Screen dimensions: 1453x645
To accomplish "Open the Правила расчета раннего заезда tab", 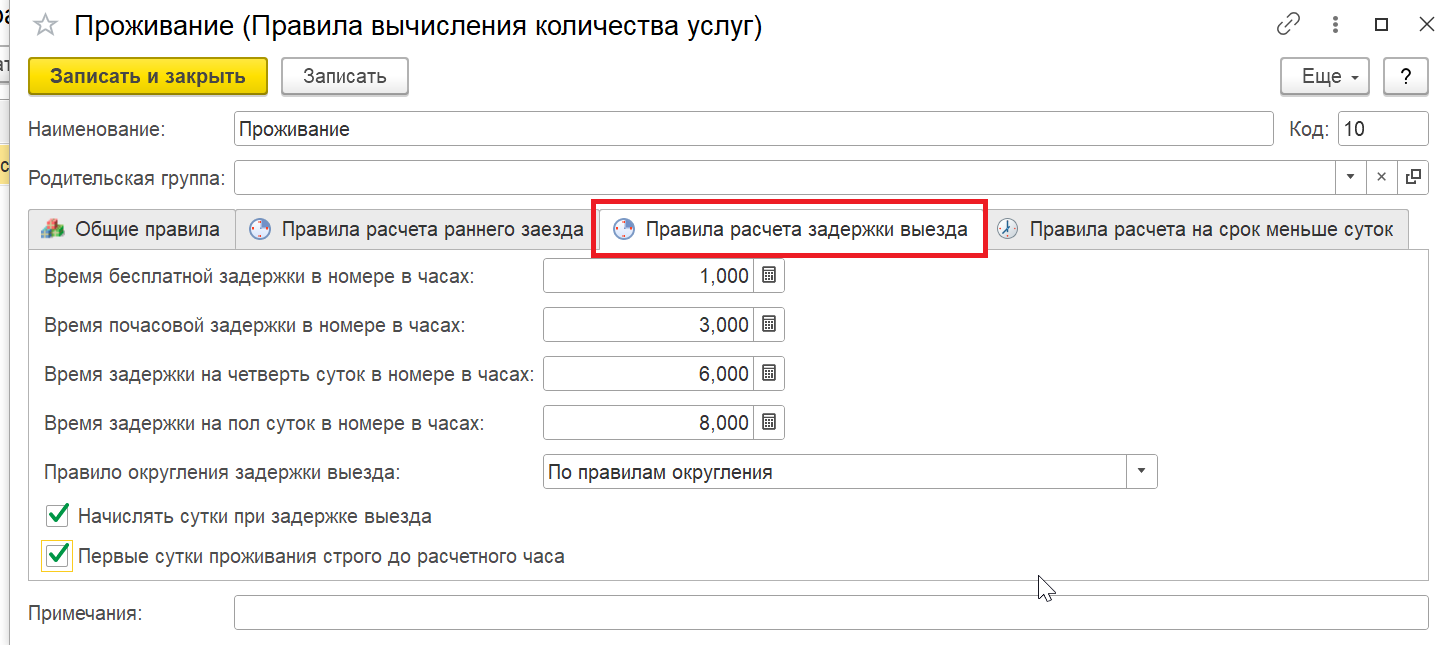I will tap(415, 229).
